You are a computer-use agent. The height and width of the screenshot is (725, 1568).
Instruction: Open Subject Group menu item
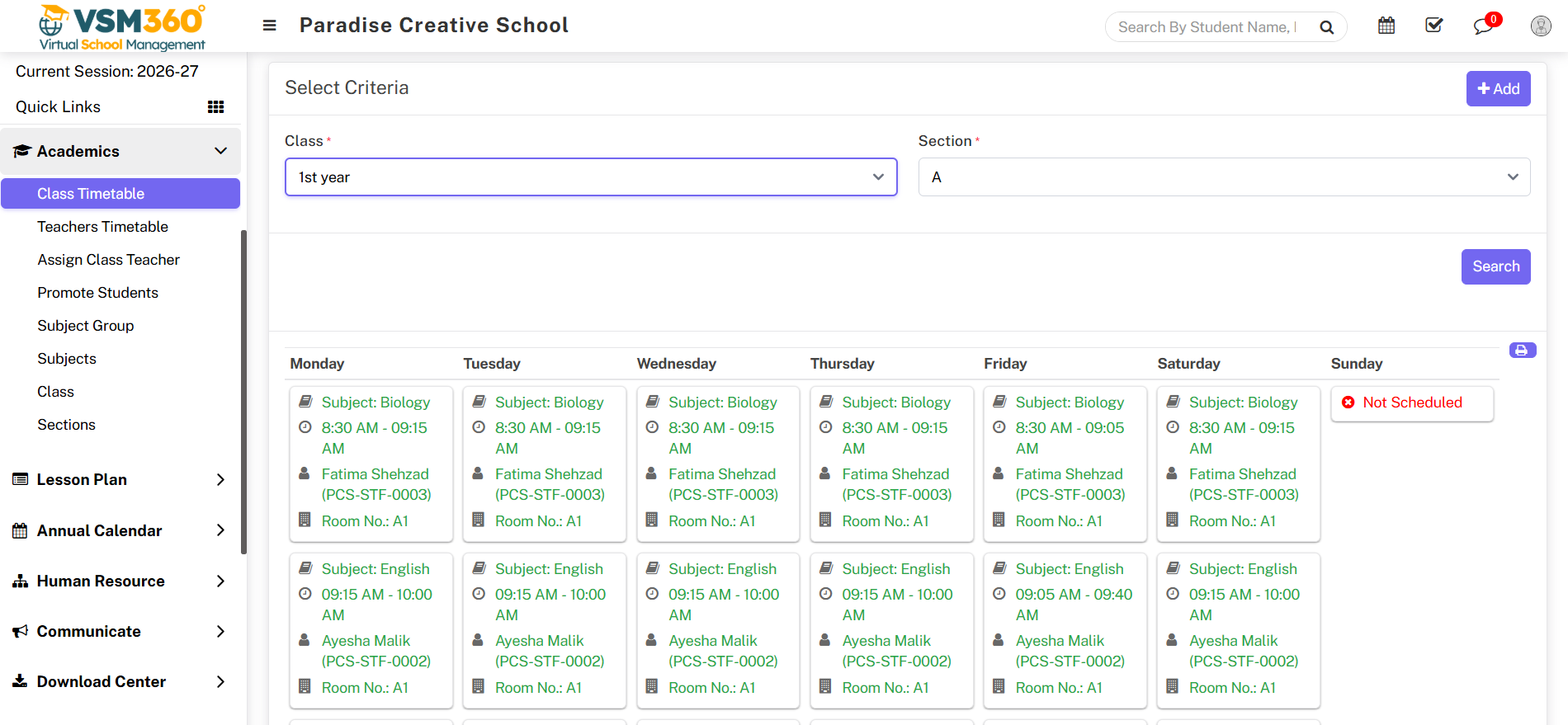click(x=85, y=326)
